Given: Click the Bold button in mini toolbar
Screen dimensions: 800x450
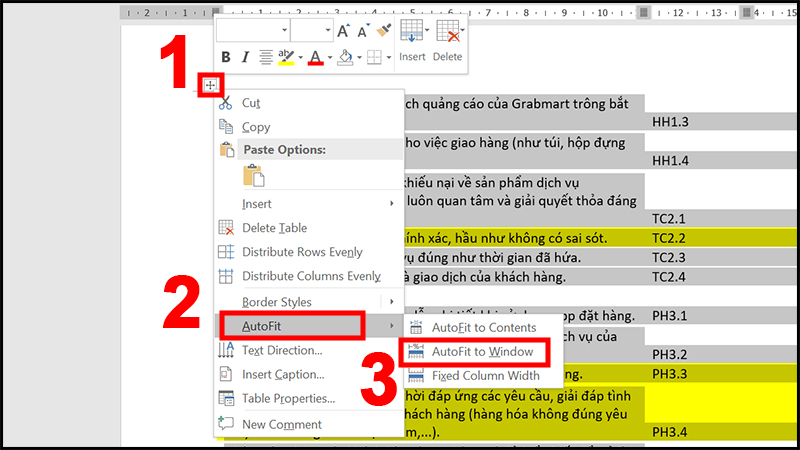Looking at the screenshot, I should 226,57.
